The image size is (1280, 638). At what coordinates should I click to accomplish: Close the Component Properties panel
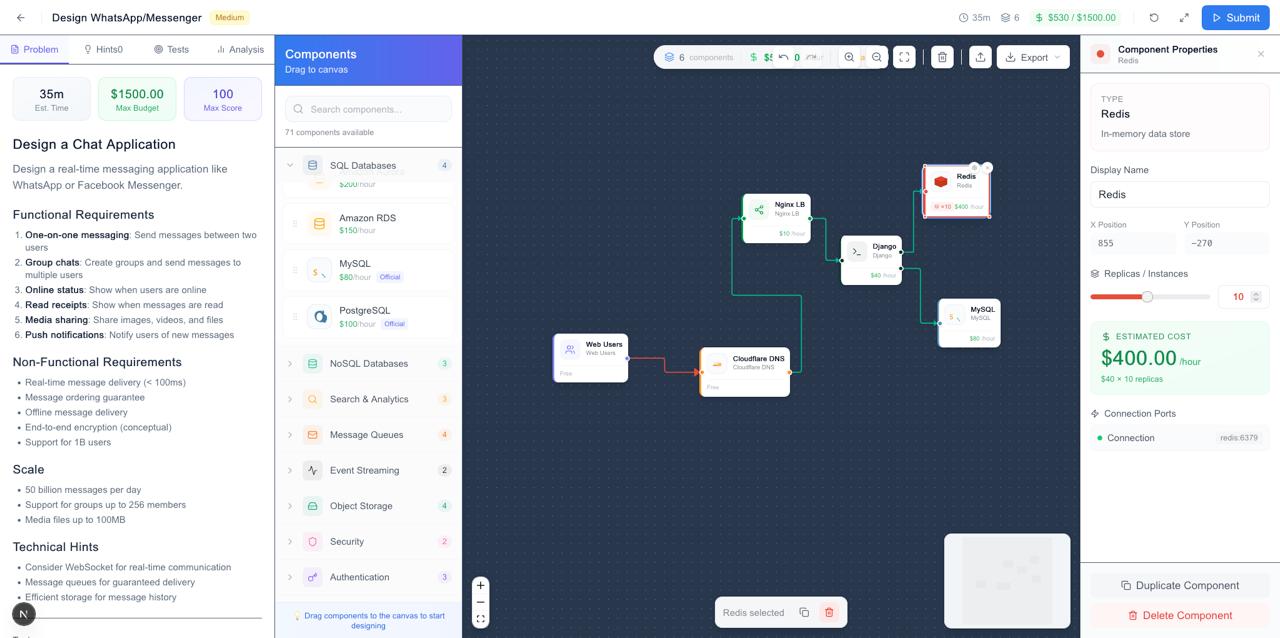pyautogui.click(x=1261, y=54)
